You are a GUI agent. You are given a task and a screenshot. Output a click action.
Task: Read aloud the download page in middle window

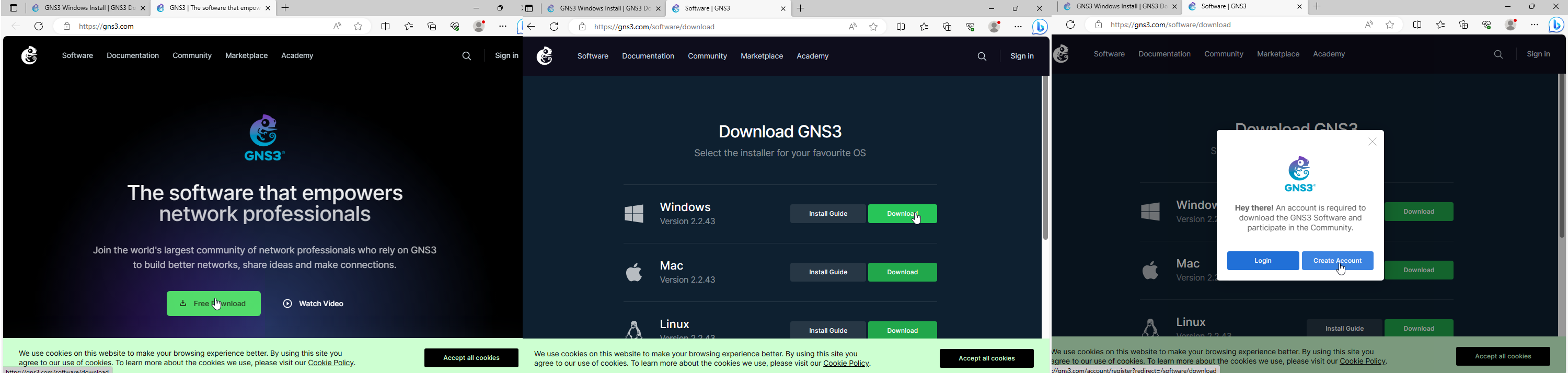(853, 27)
